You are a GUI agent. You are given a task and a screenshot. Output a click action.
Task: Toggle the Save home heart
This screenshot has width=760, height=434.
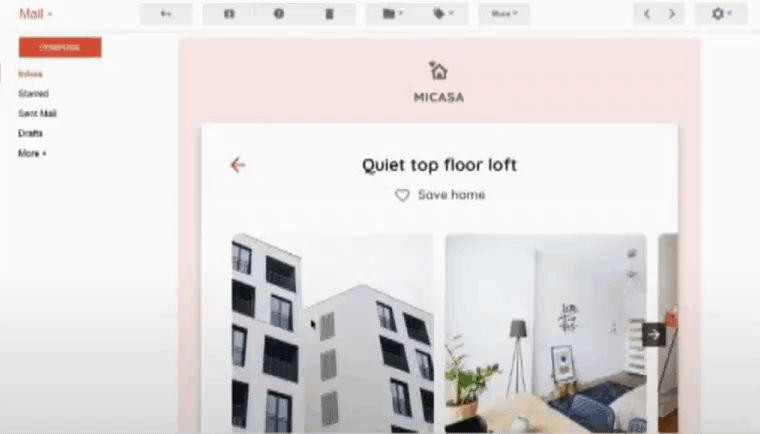[402, 196]
